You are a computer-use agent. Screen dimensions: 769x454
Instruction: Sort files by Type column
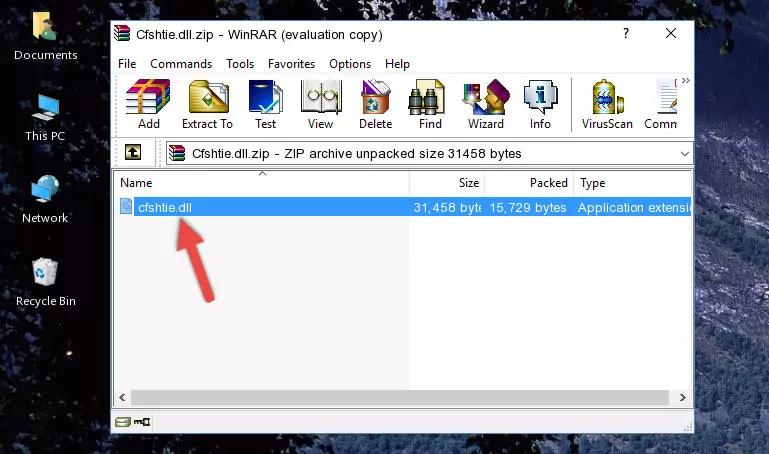633,183
